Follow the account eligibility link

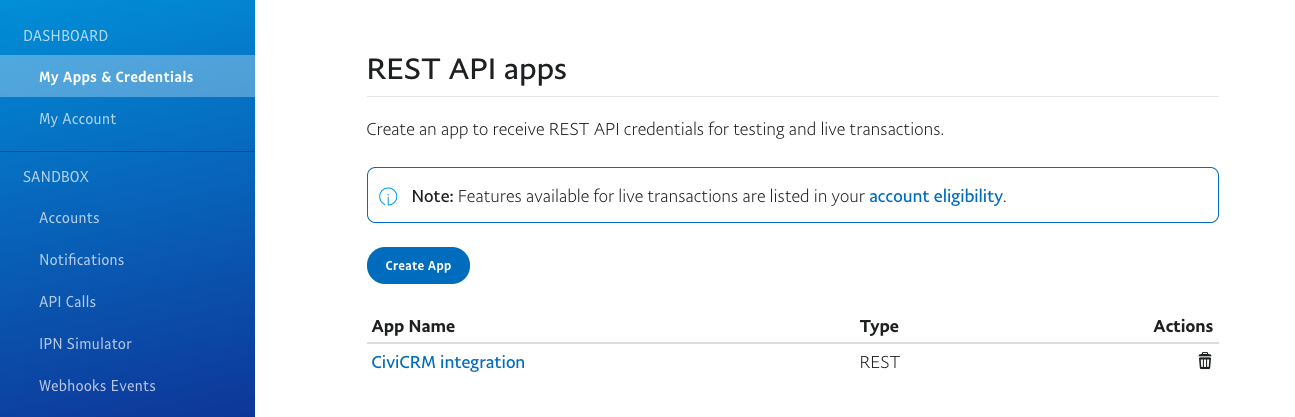pos(935,196)
